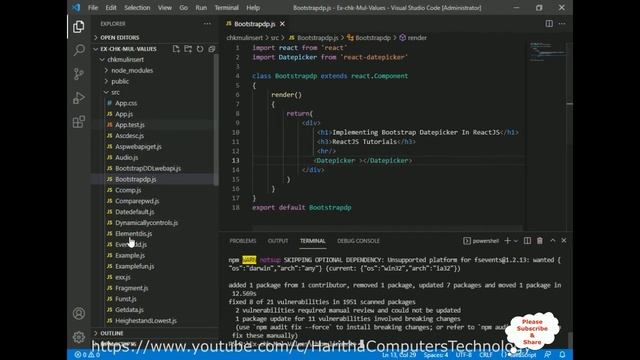Image resolution: width=640 pixels, height=360 pixels.
Task: Open Aspwebapiget.js file
Action: pos(138,147)
